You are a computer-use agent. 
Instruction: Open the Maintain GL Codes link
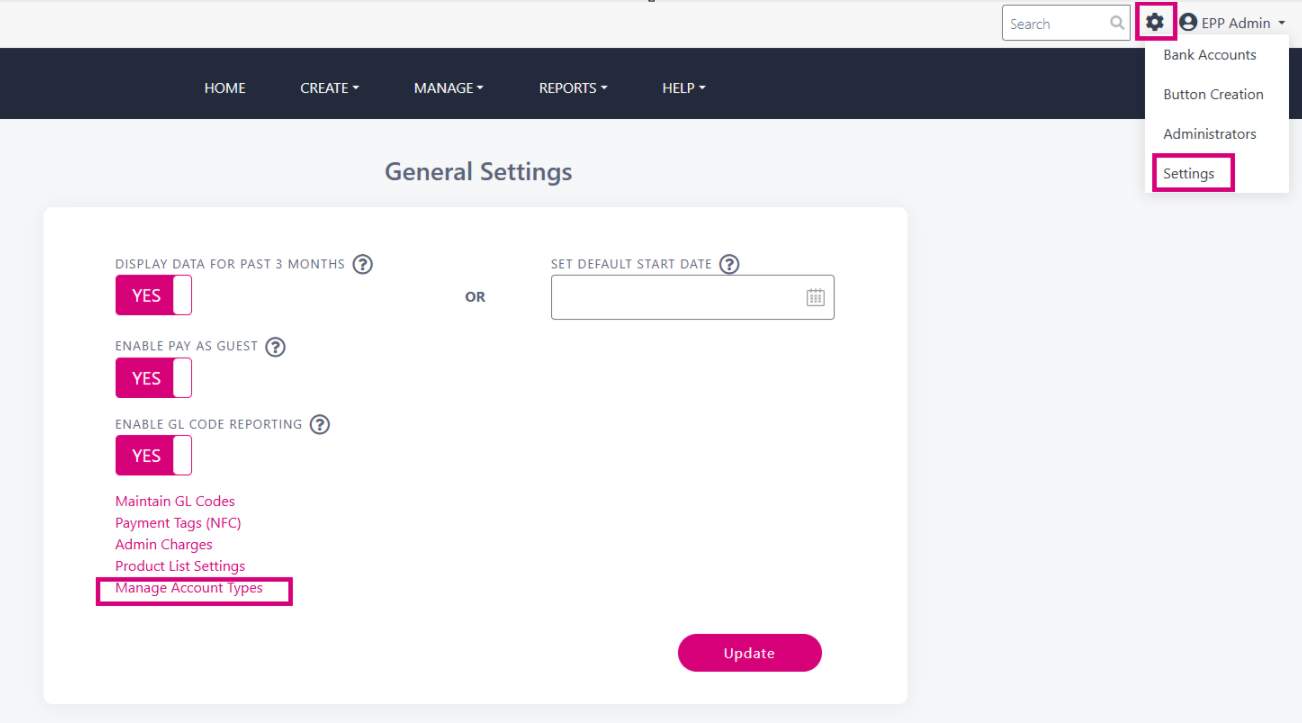(175, 501)
